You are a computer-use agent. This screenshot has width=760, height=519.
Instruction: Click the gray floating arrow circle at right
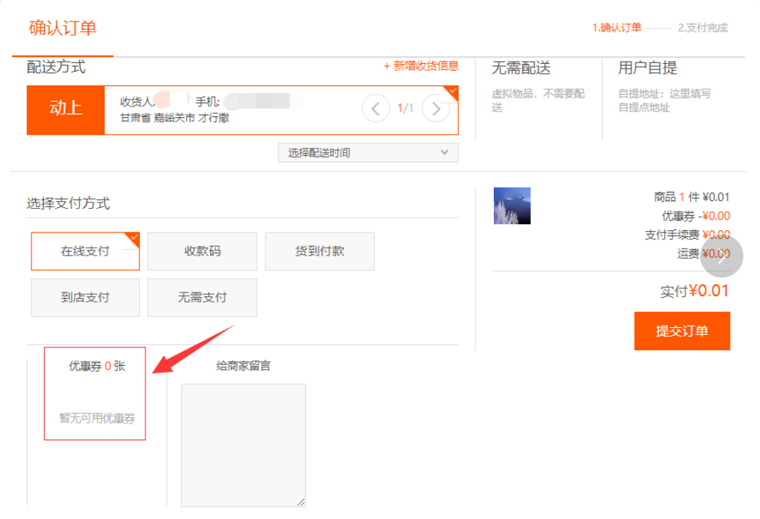tap(721, 255)
